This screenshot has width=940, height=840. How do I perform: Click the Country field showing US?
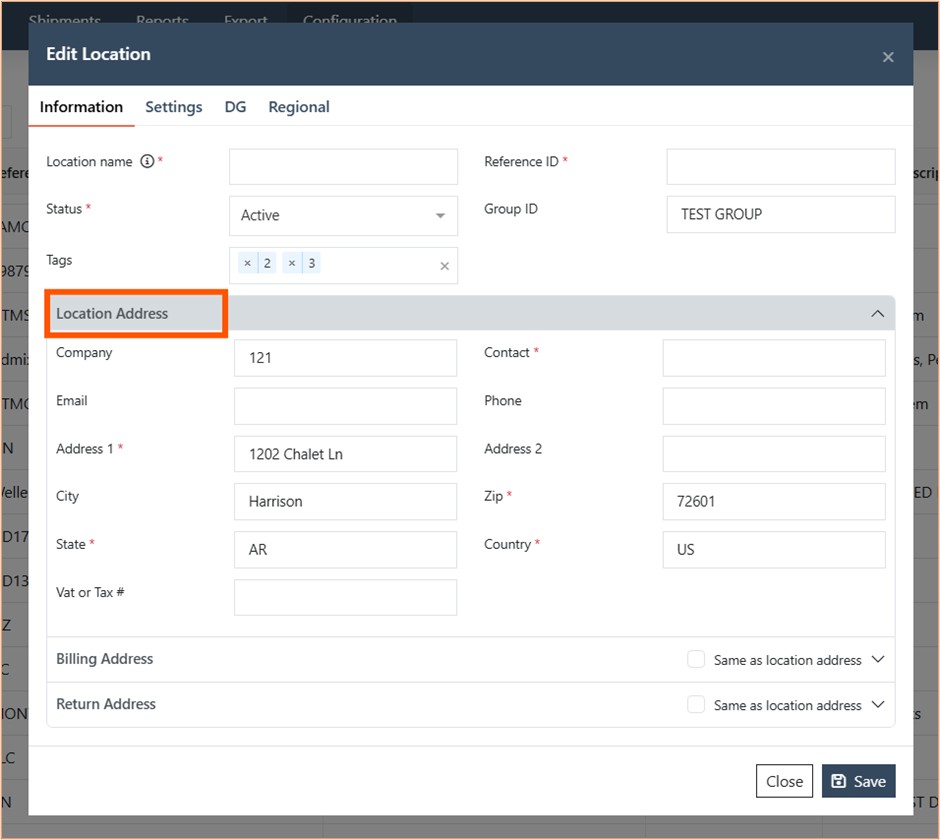pyautogui.click(x=774, y=550)
